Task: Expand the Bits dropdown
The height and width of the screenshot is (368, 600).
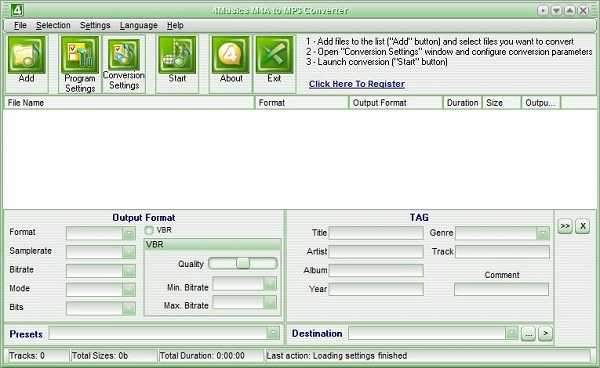Action: click(129, 308)
